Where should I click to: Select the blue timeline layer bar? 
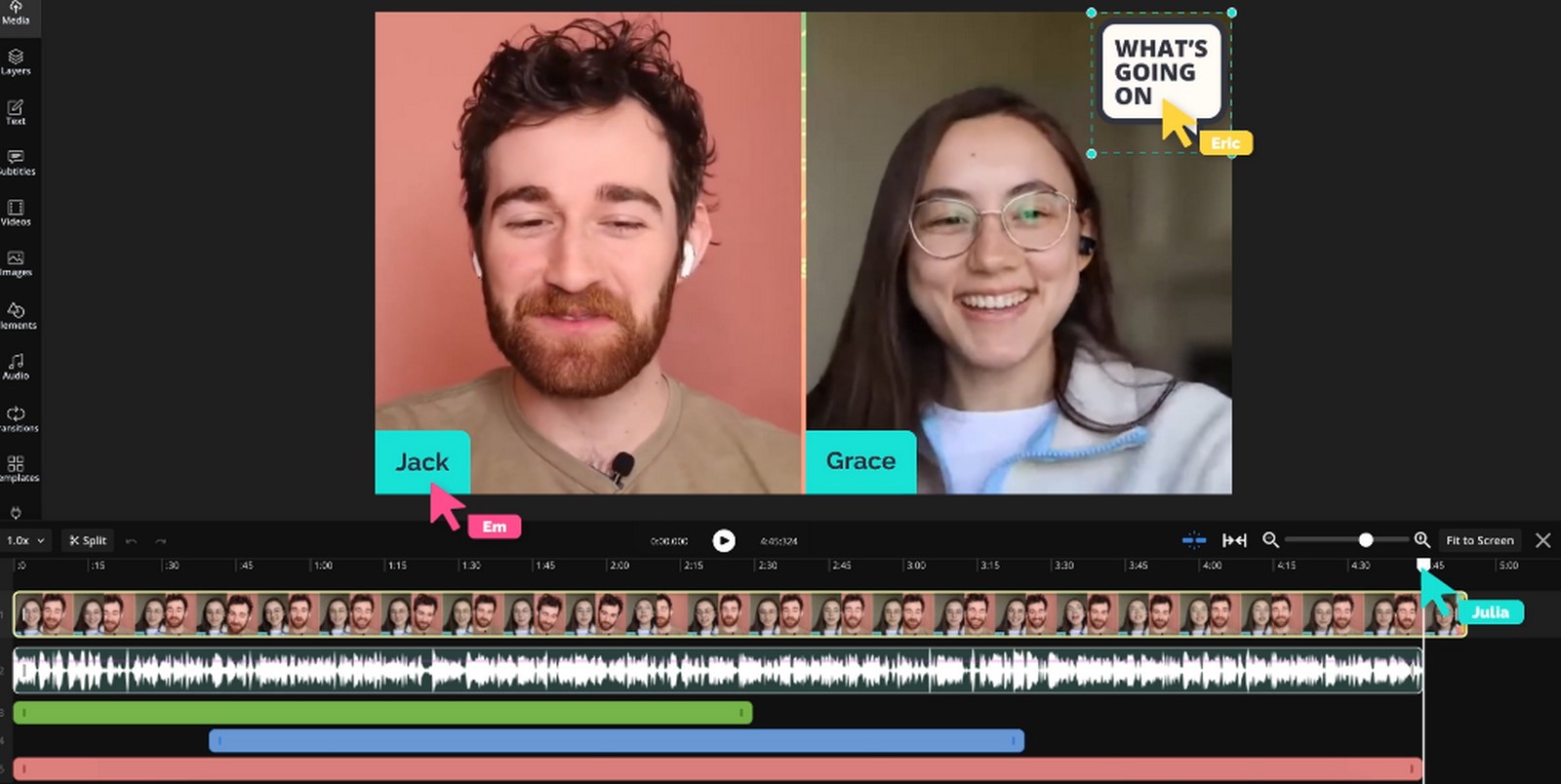pyautogui.click(x=617, y=741)
